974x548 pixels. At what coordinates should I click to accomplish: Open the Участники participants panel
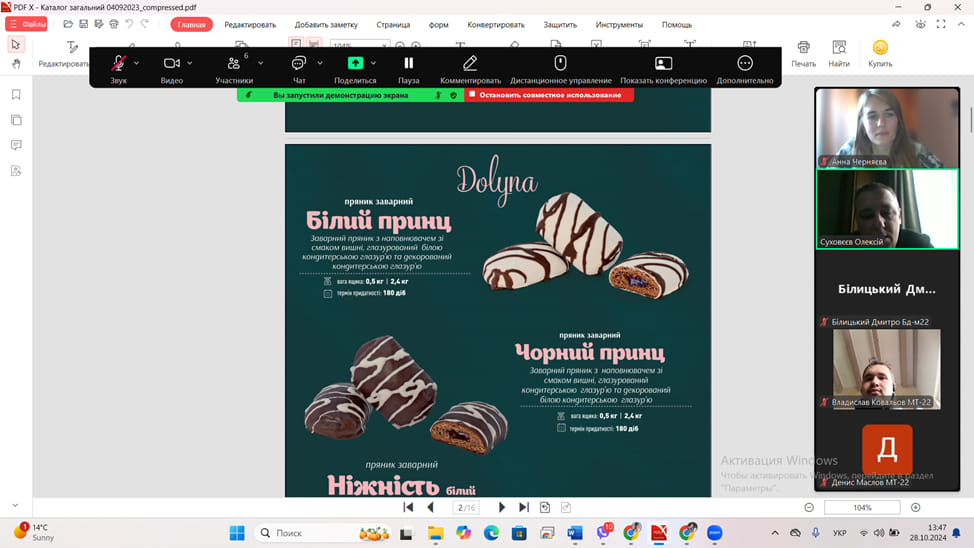(x=234, y=64)
